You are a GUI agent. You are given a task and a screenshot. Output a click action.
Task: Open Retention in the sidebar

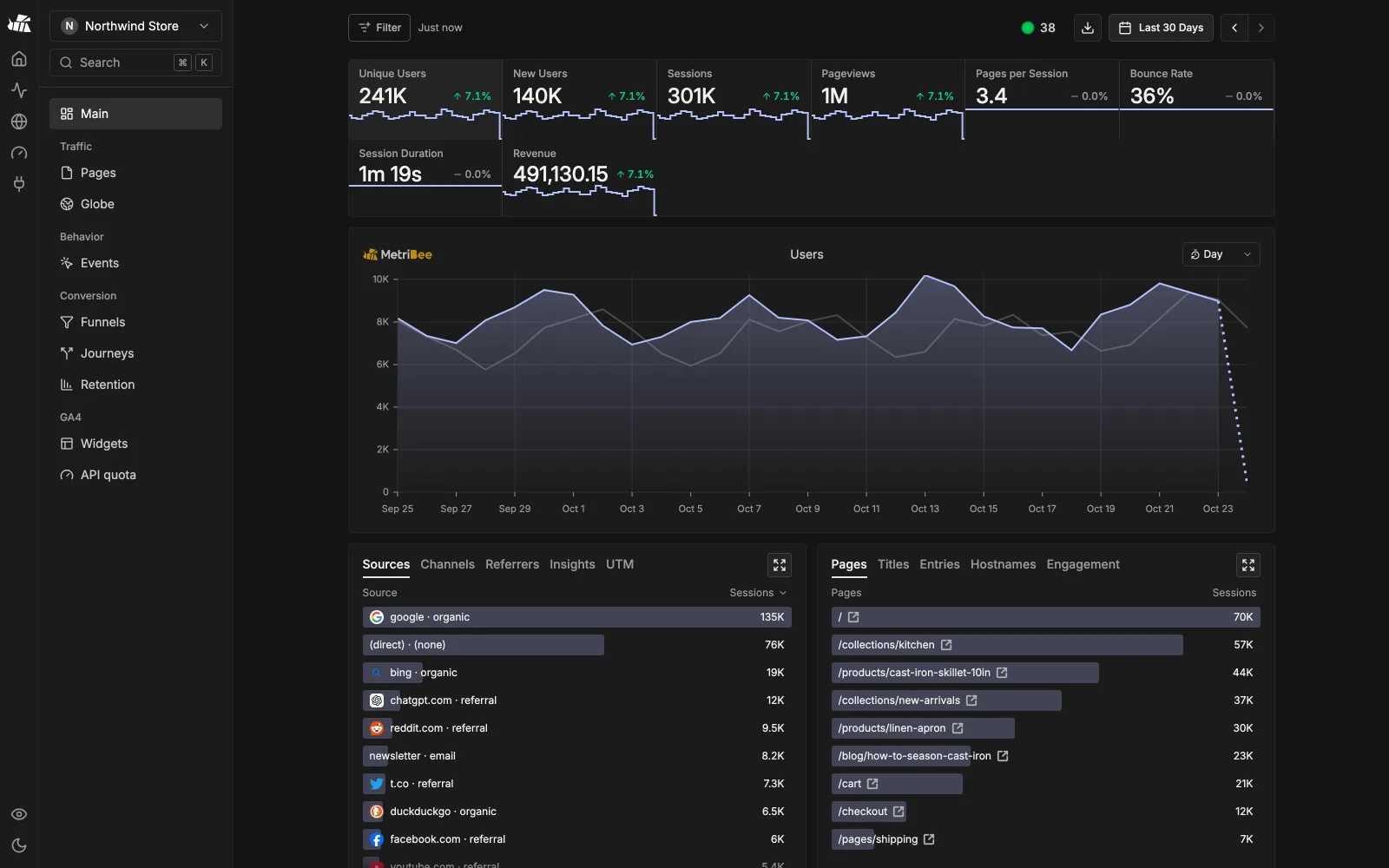[x=135, y=385]
